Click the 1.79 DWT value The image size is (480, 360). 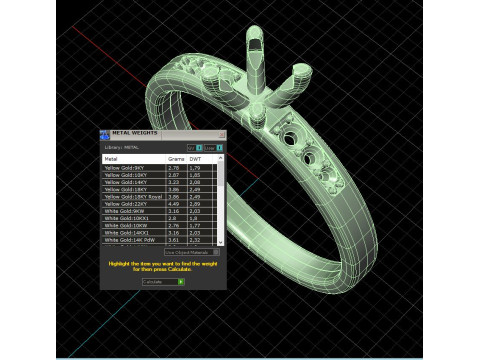point(195,168)
